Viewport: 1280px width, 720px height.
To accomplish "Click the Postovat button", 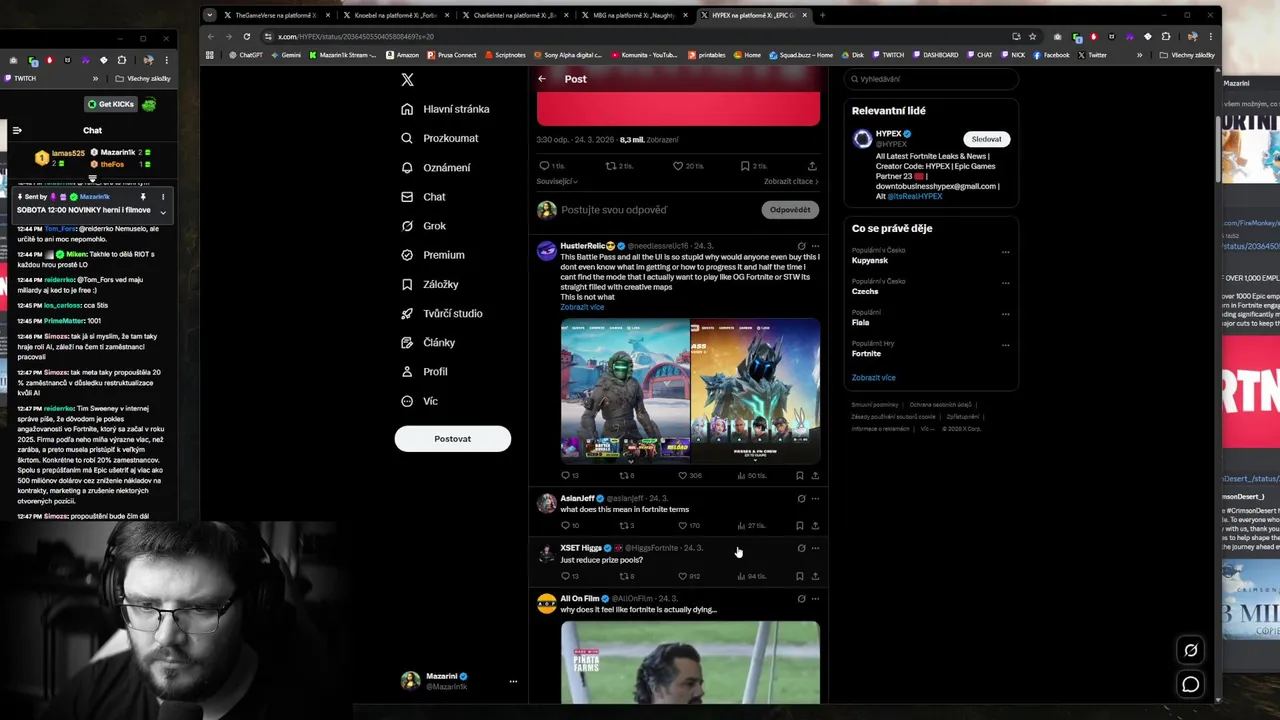I will click(452, 438).
